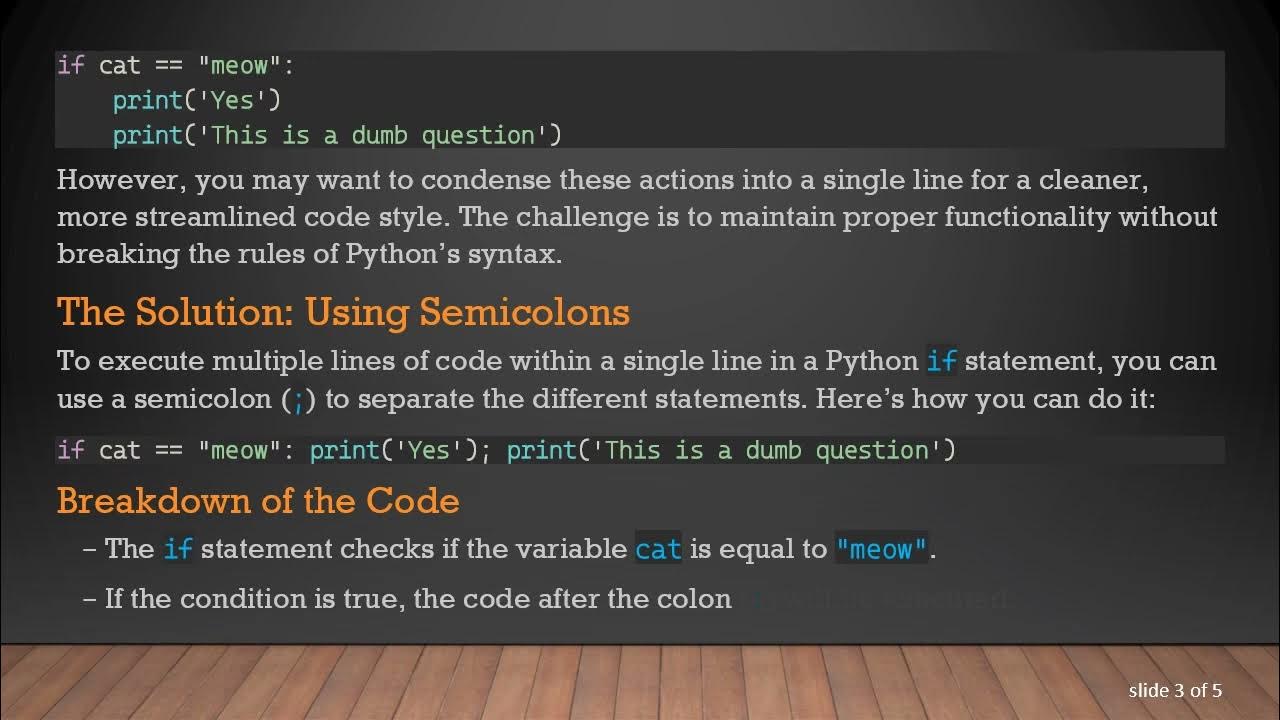1280x720 pixels.
Task: Click the "slide 3 of 5" indicator
Action: pyautogui.click(x=1175, y=690)
